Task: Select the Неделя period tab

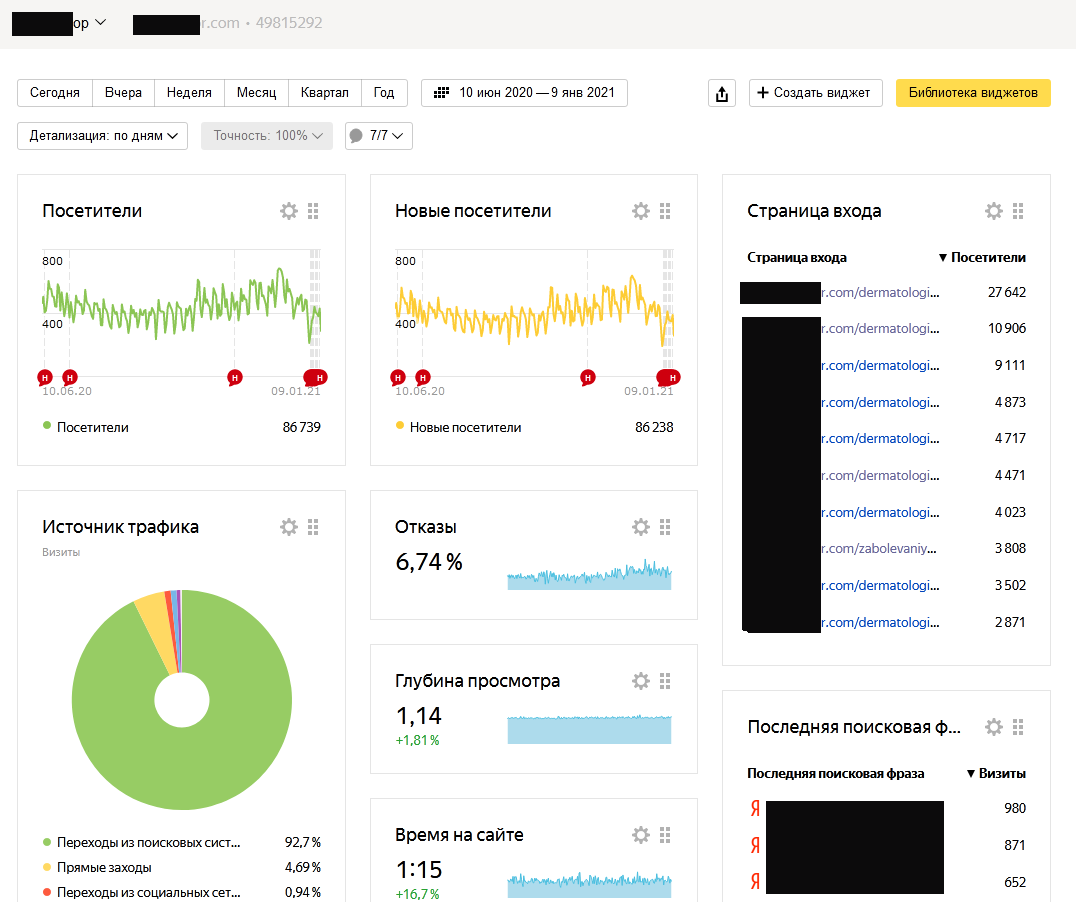Action: 189,93
